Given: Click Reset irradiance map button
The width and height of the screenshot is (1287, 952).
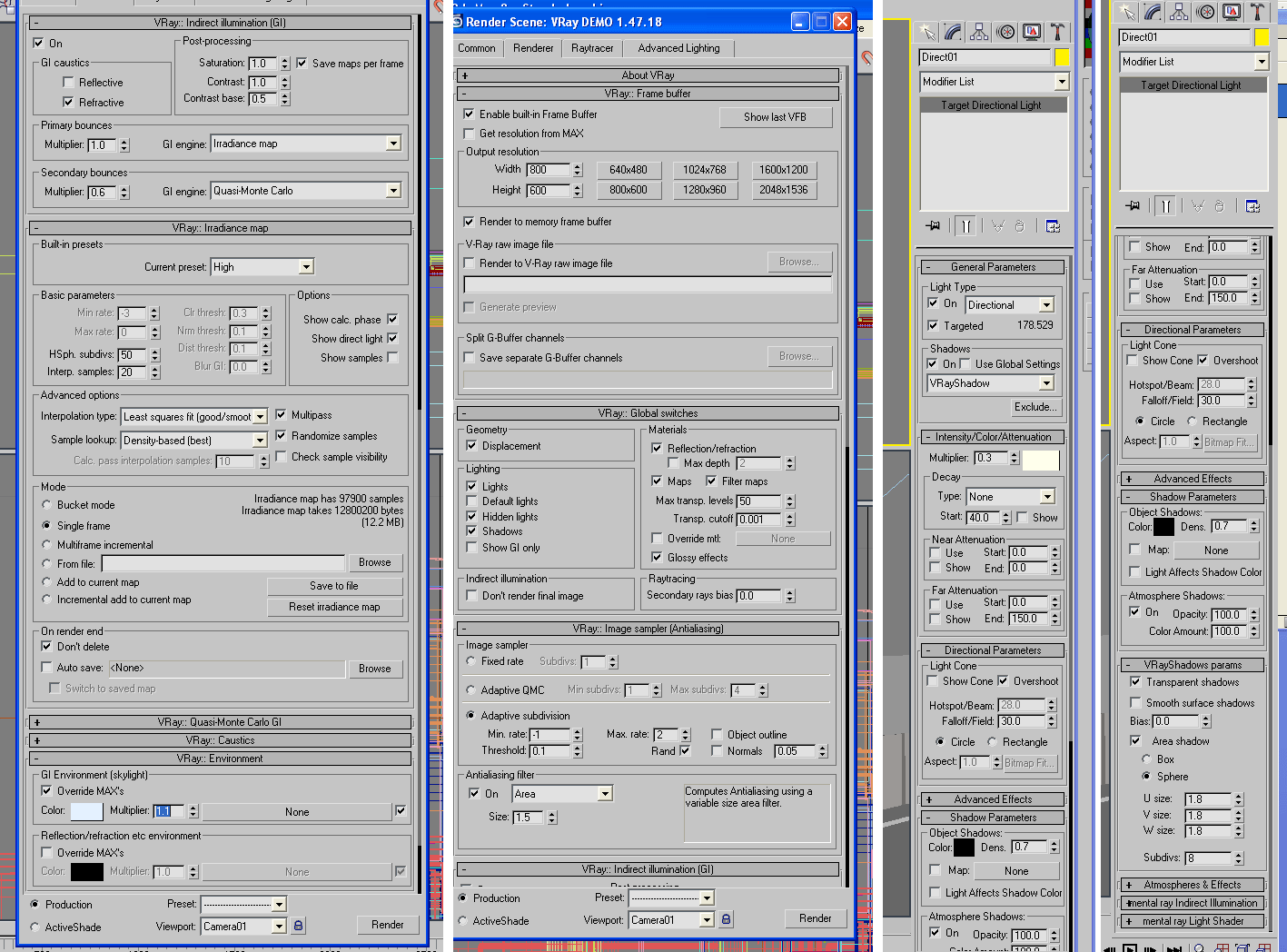Looking at the screenshot, I should (x=334, y=607).
